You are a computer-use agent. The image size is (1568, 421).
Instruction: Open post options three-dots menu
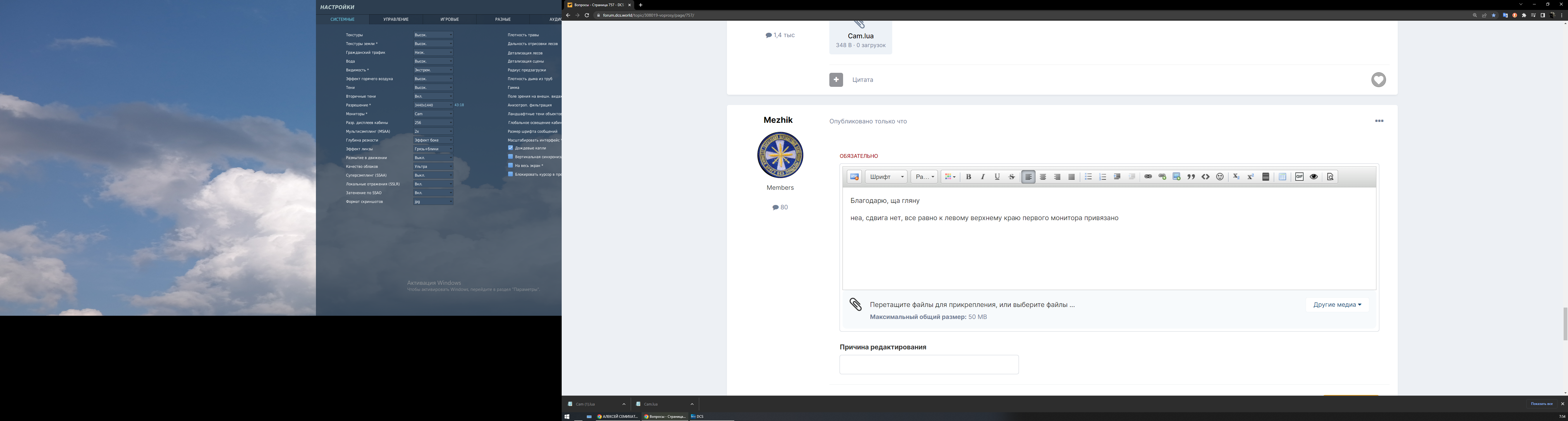[x=1379, y=121]
